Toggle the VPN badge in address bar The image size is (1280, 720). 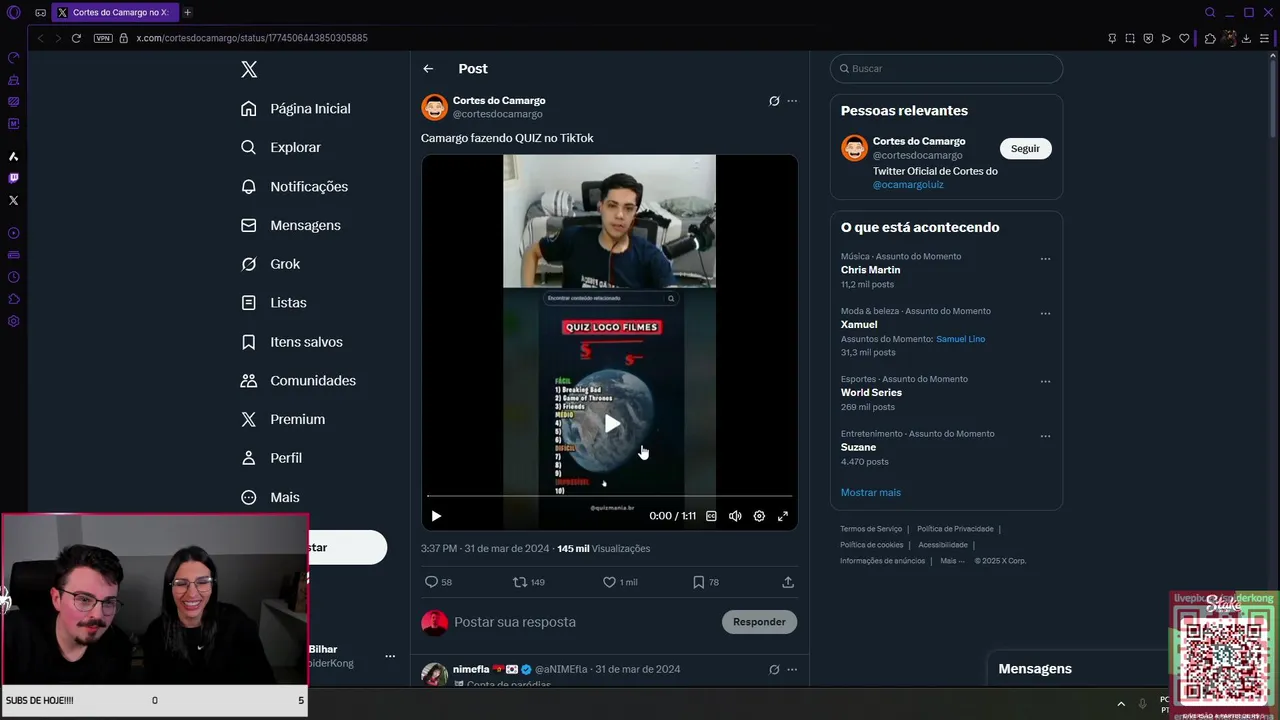tap(103, 38)
